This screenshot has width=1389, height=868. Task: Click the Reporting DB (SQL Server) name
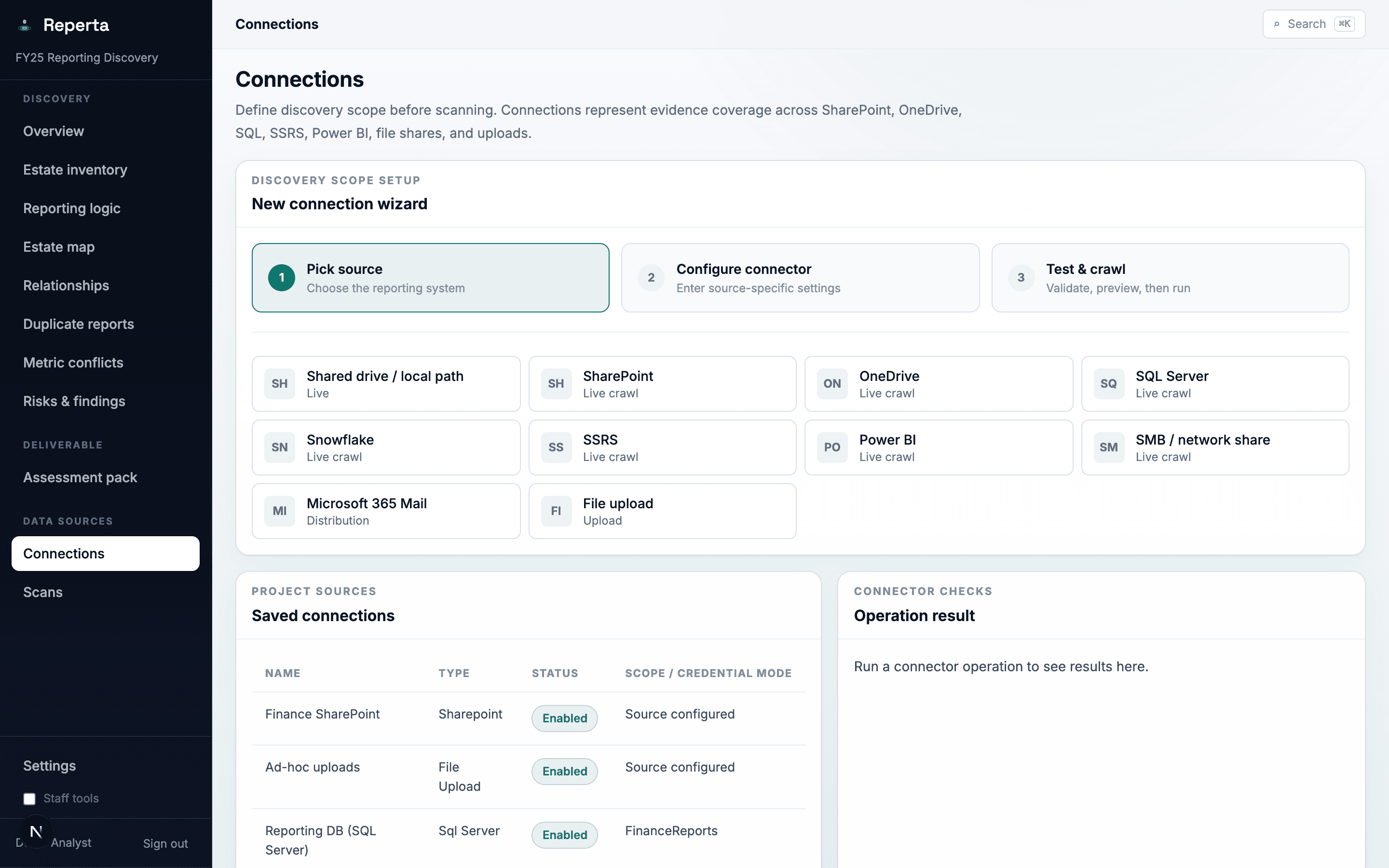click(320, 841)
